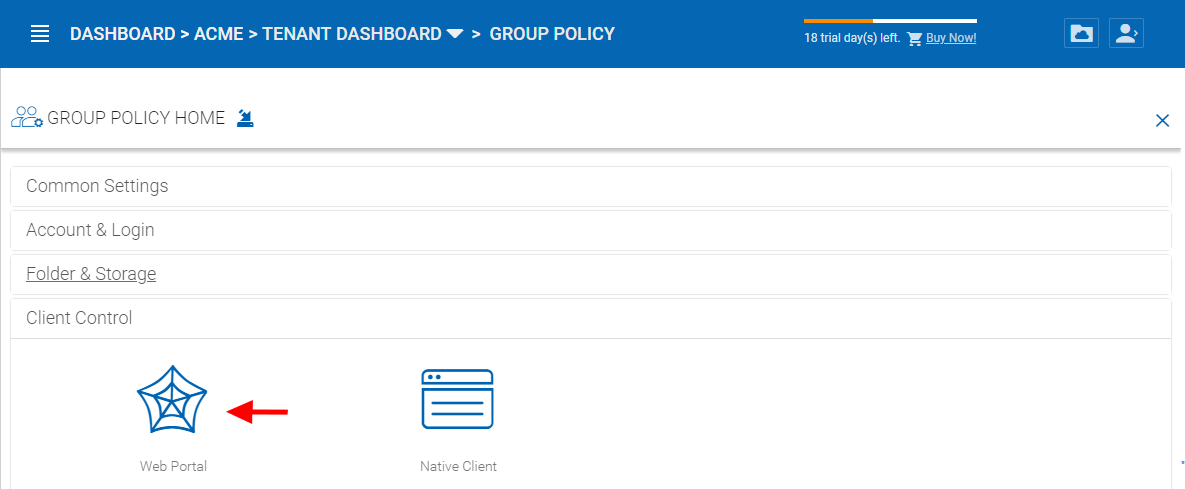Expand the Folder & Storage section
The width and height of the screenshot is (1185, 489).
591,274
